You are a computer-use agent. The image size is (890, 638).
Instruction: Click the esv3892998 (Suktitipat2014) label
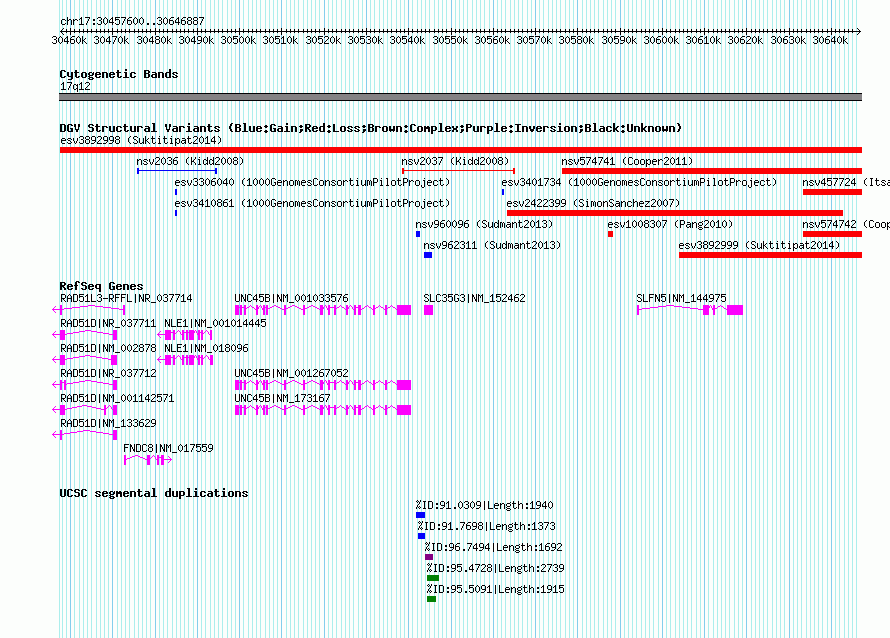(141, 140)
